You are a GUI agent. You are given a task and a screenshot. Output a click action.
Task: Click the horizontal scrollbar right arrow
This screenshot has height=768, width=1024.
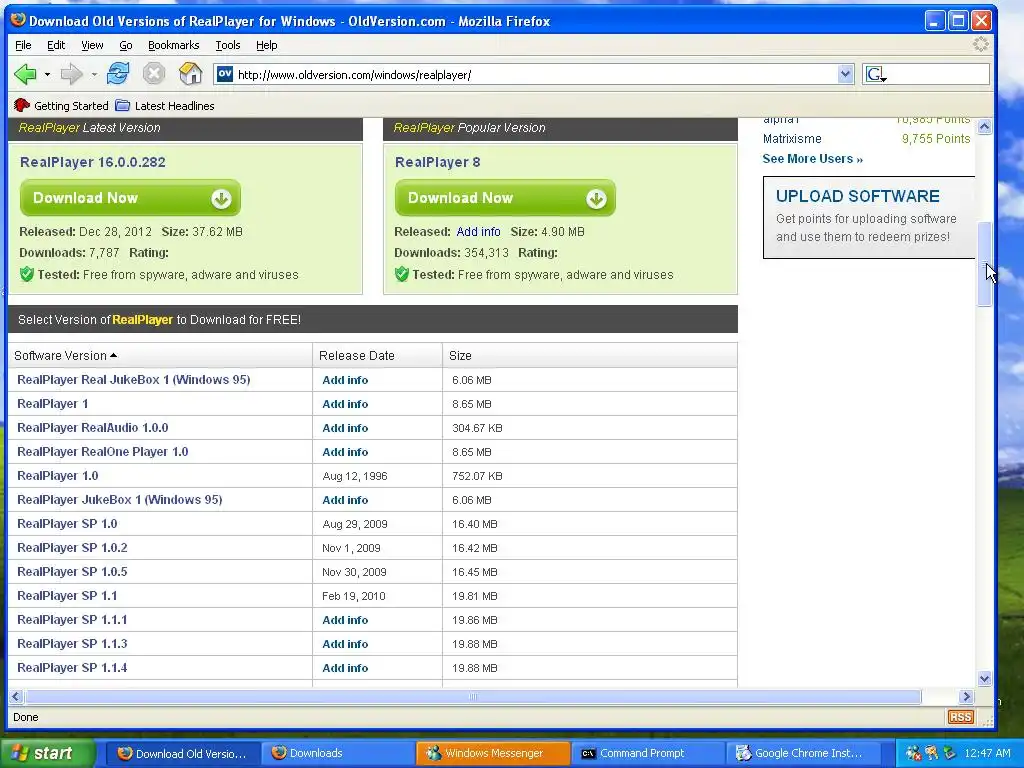click(967, 696)
